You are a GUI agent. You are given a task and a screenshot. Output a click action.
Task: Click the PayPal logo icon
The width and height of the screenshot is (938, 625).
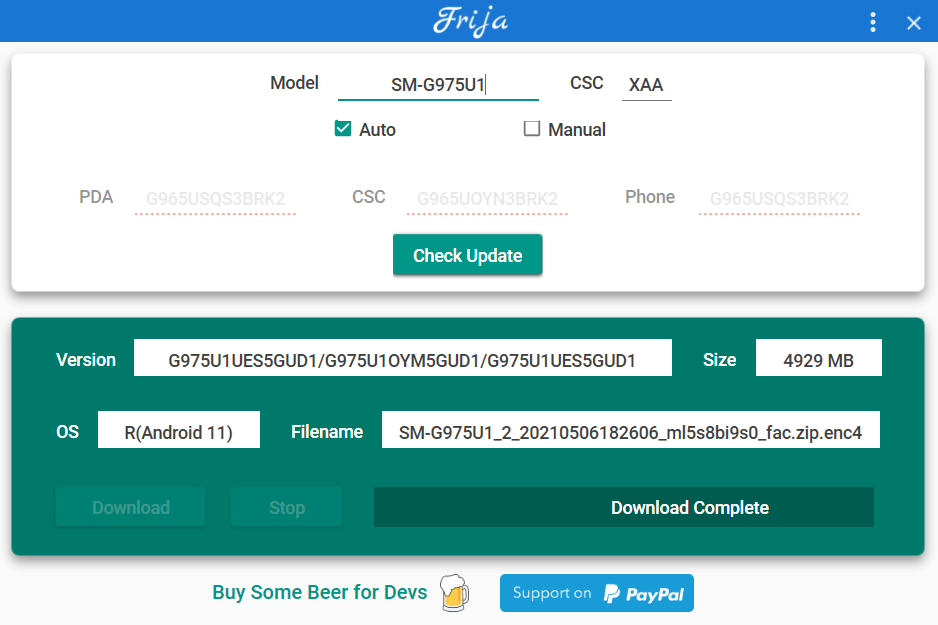coord(612,593)
